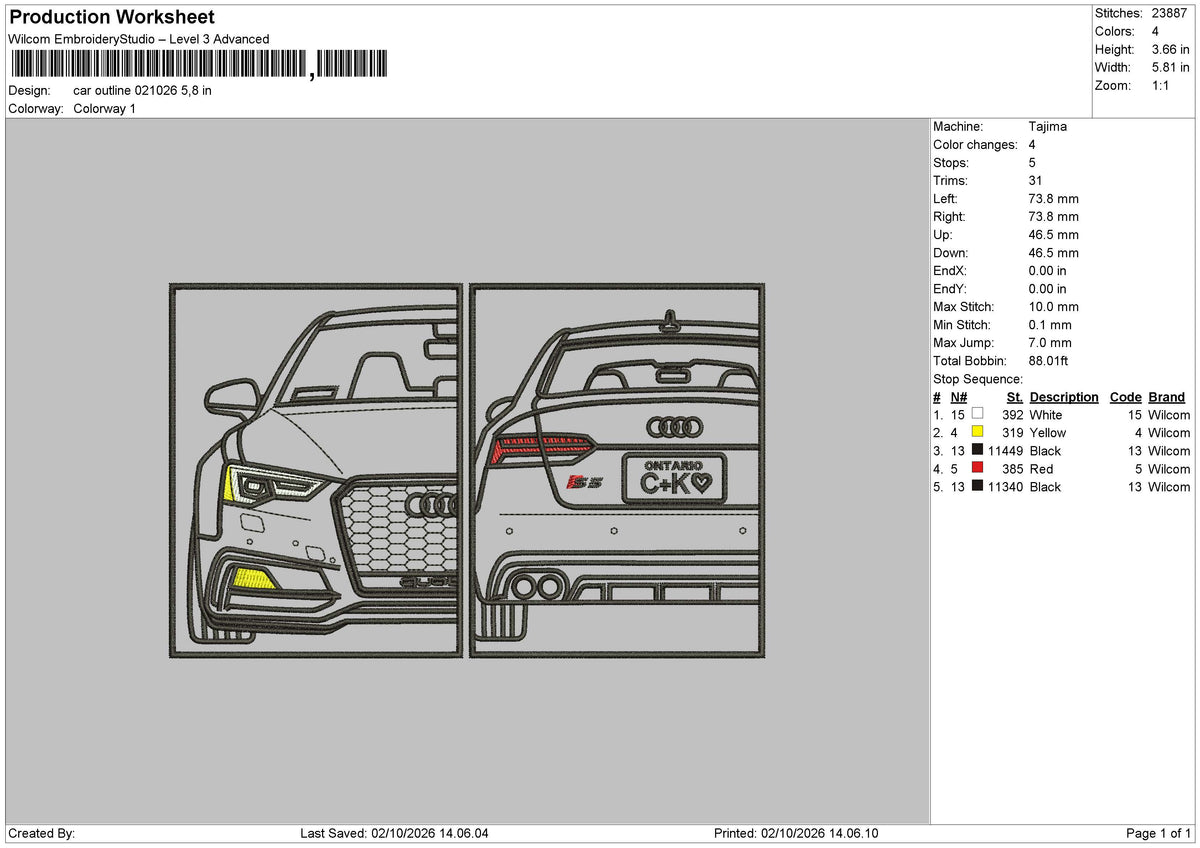Click the 'Created By:' footer label
Image resolution: width=1200 pixels, height=848 pixels.
[x=41, y=833]
